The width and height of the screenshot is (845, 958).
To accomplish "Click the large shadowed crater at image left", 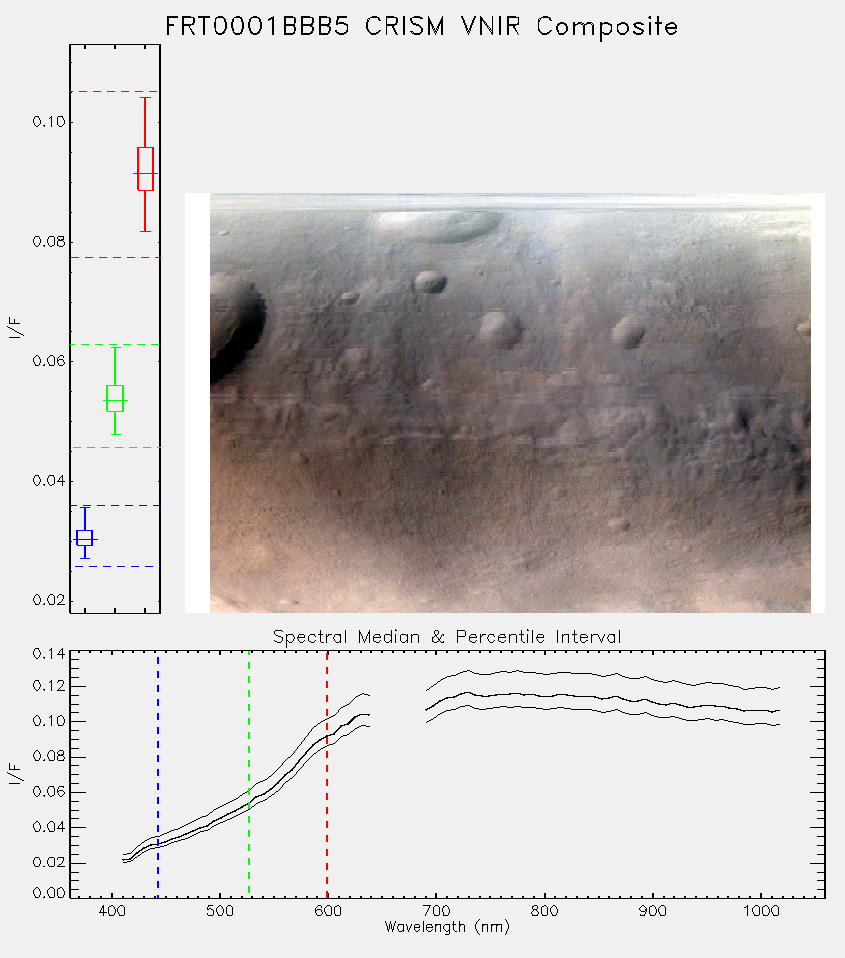I will (235, 327).
